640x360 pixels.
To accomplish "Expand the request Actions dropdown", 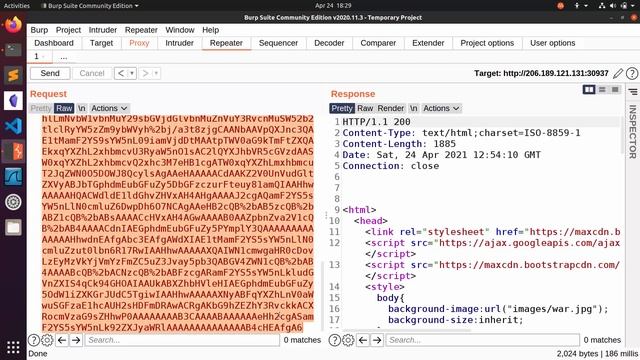I will pyautogui.click(x=109, y=108).
